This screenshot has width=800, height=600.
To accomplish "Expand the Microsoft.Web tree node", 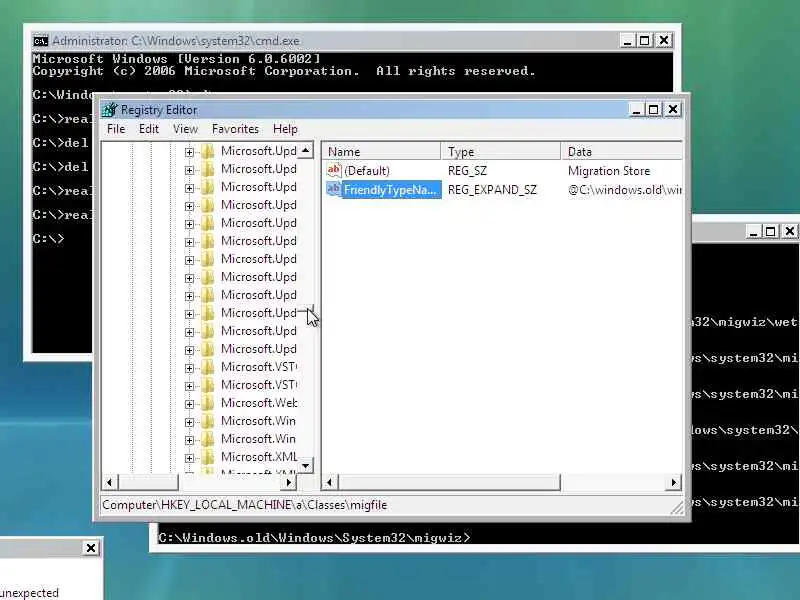I will 189,404.
